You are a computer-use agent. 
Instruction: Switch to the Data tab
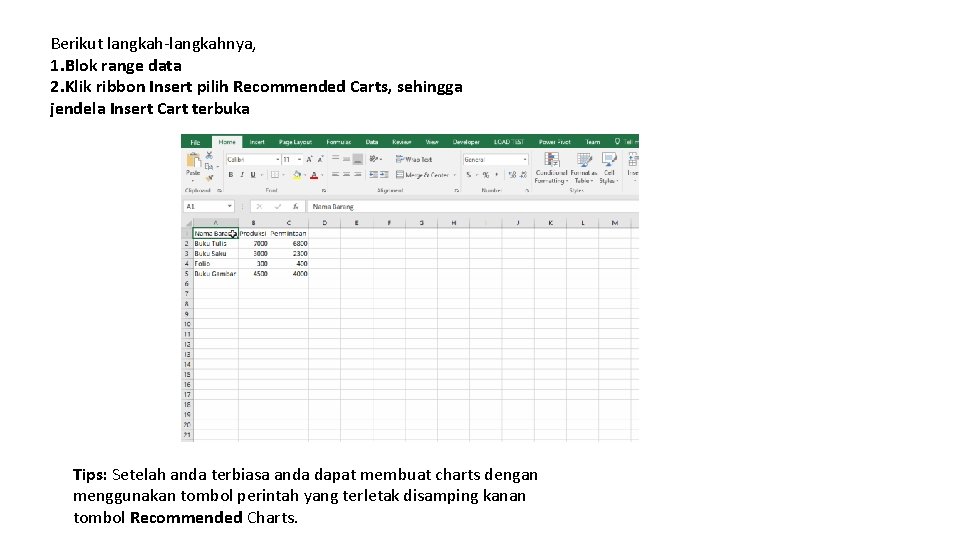point(372,142)
